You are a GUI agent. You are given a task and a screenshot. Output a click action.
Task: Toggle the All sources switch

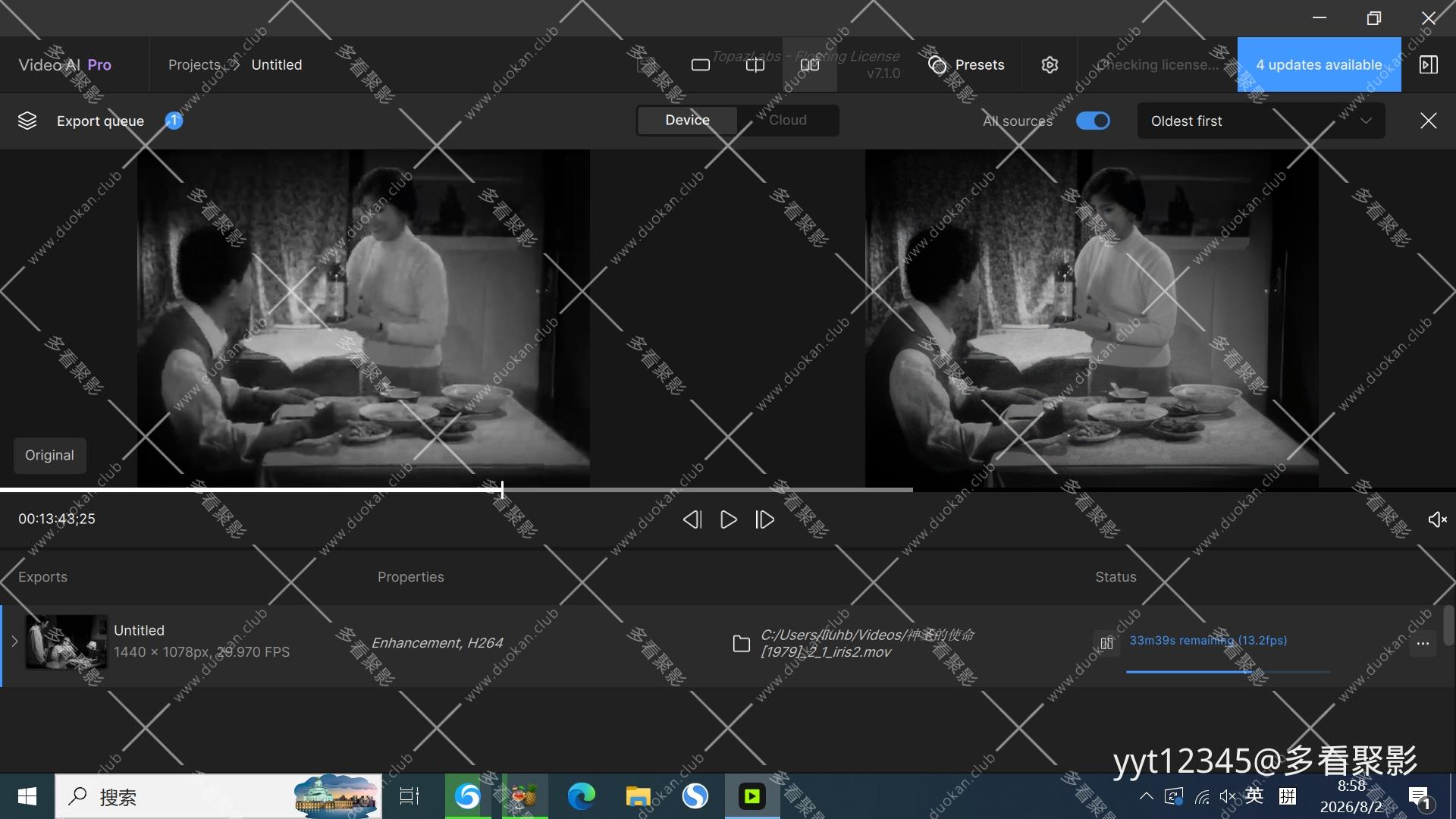coord(1093,121)
